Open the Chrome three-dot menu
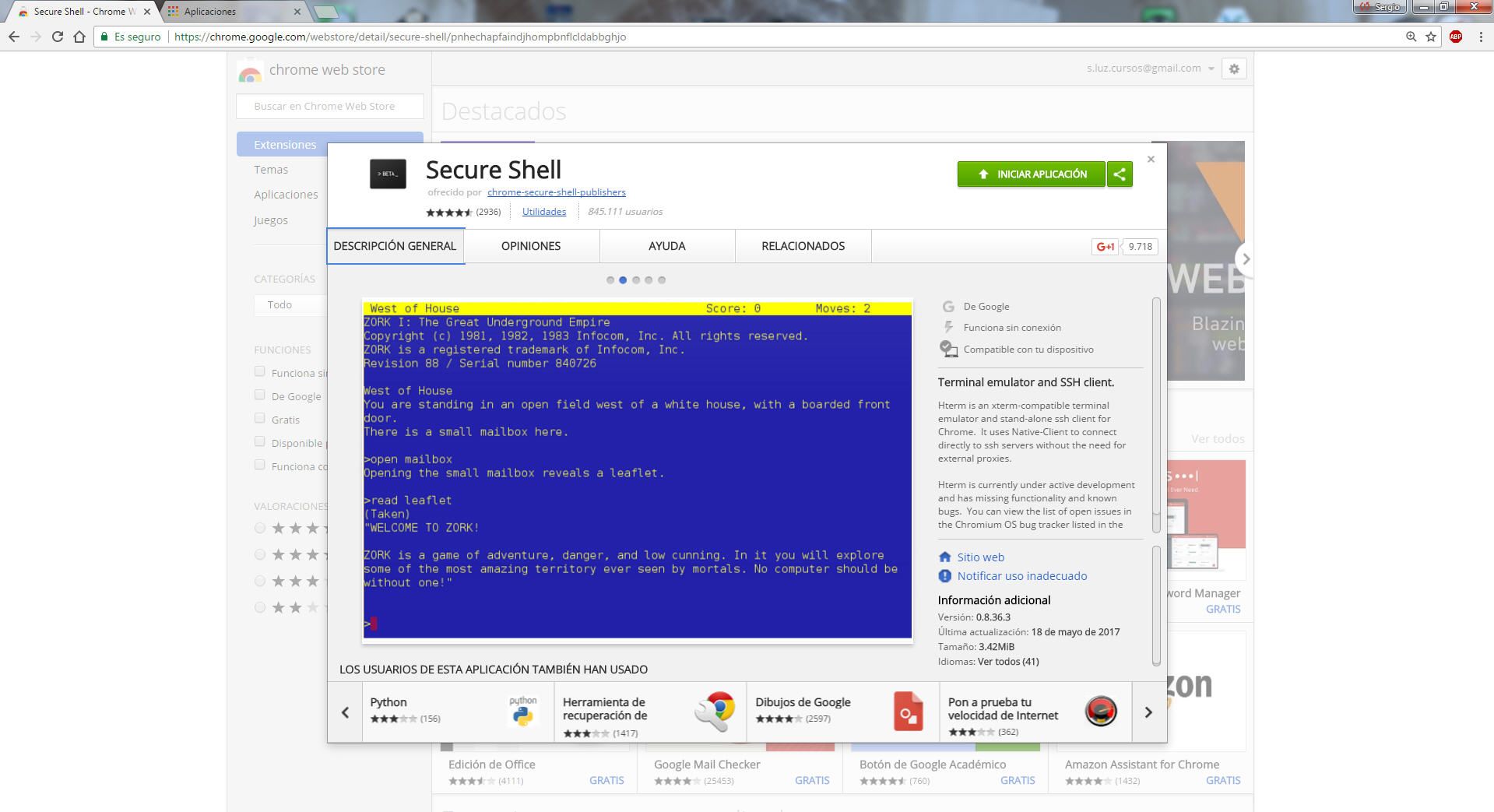 click(x=1481, y=37)
